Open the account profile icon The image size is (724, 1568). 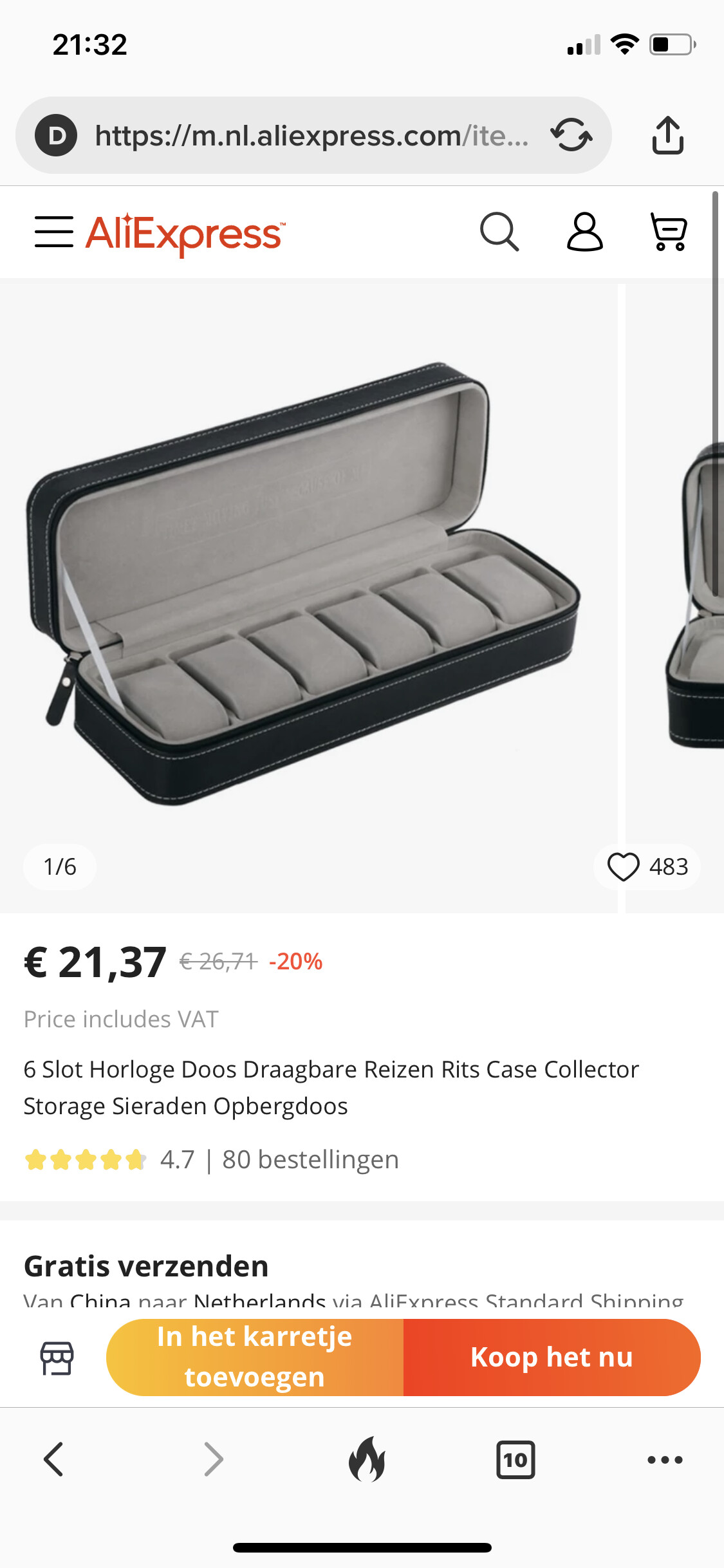click(584, 232)
